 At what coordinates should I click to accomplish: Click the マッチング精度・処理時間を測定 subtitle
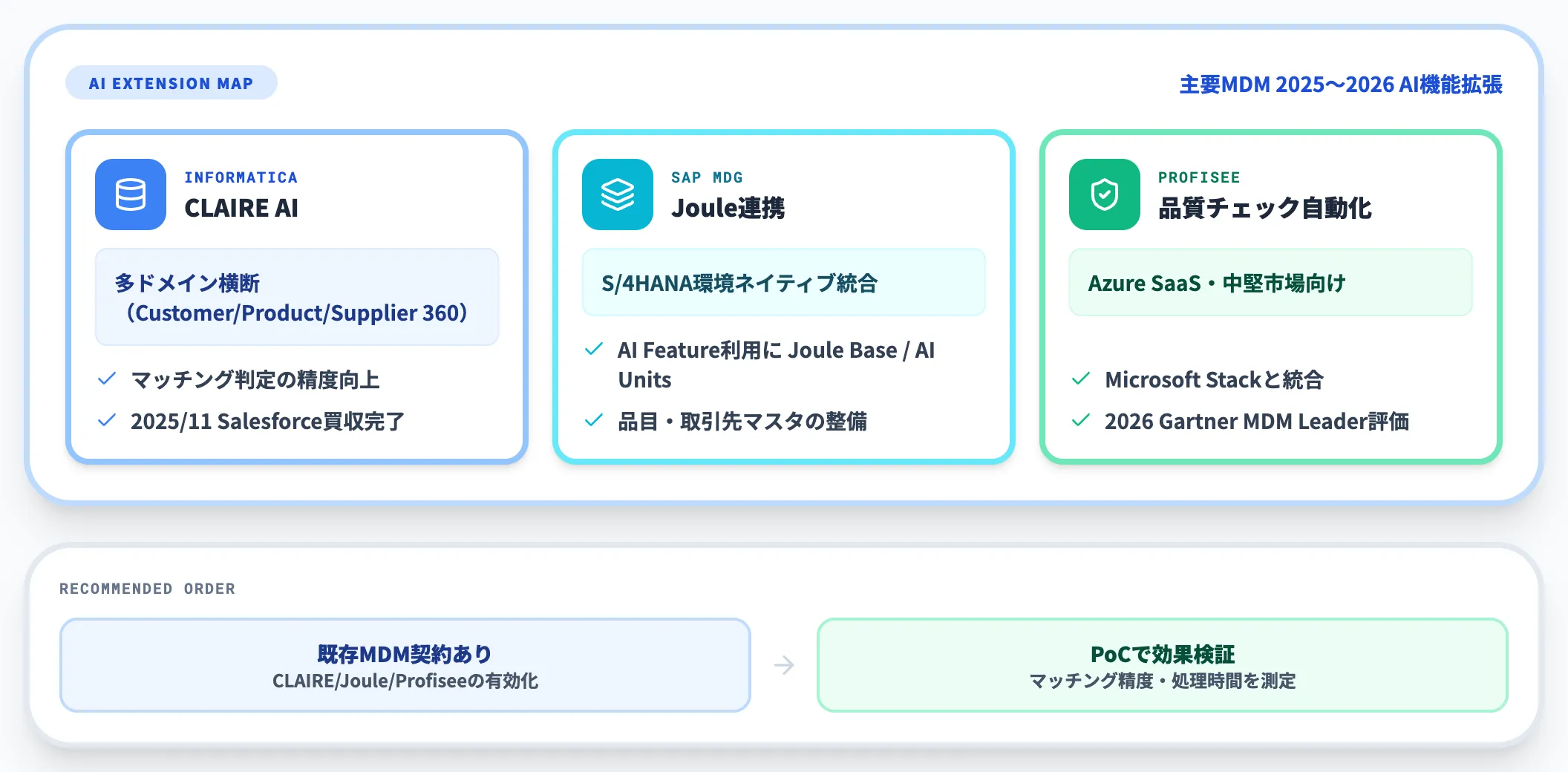tap(1163, 681)
